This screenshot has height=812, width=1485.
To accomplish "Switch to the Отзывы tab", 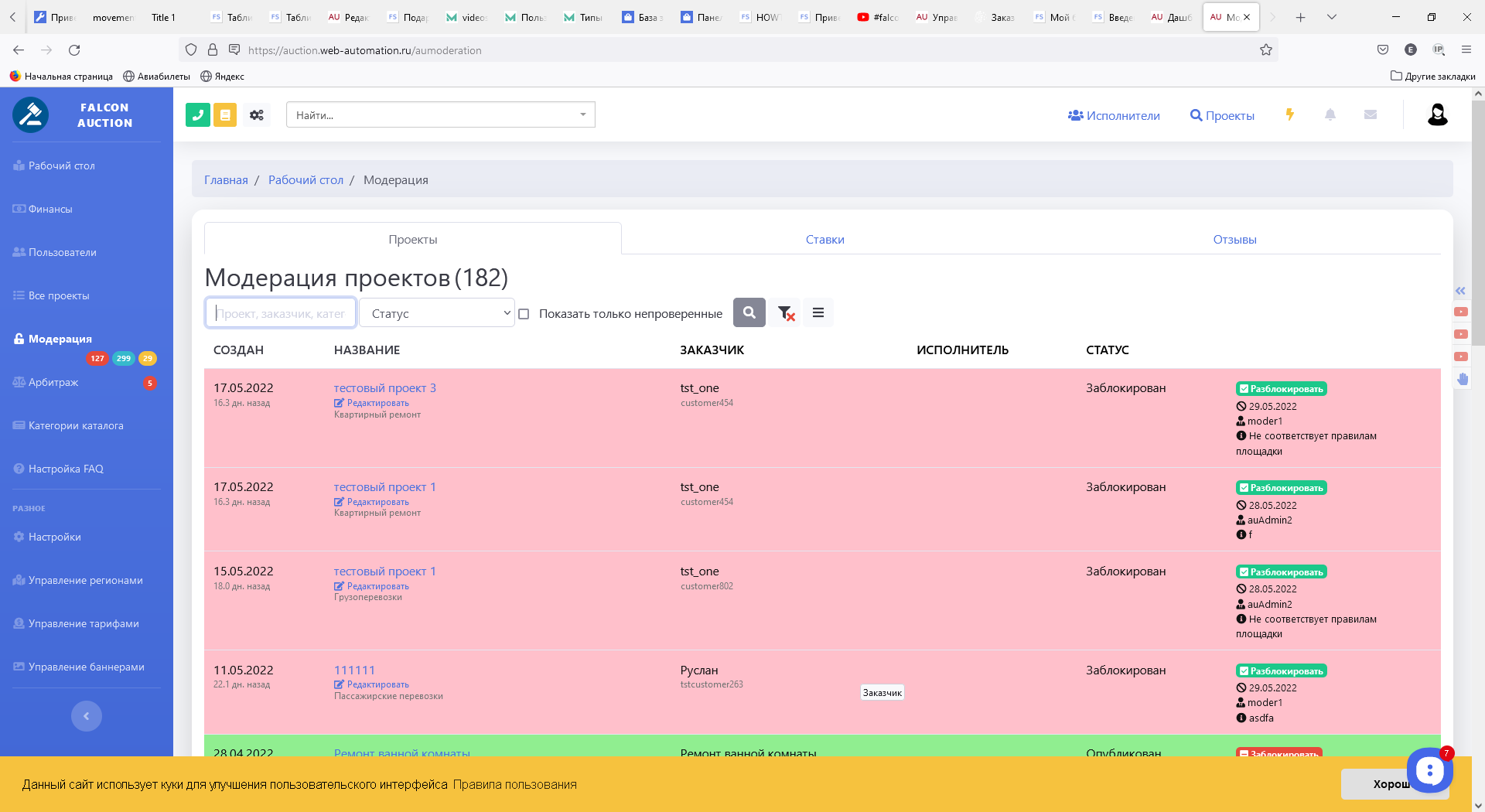I will click(x=1234, y=240).
